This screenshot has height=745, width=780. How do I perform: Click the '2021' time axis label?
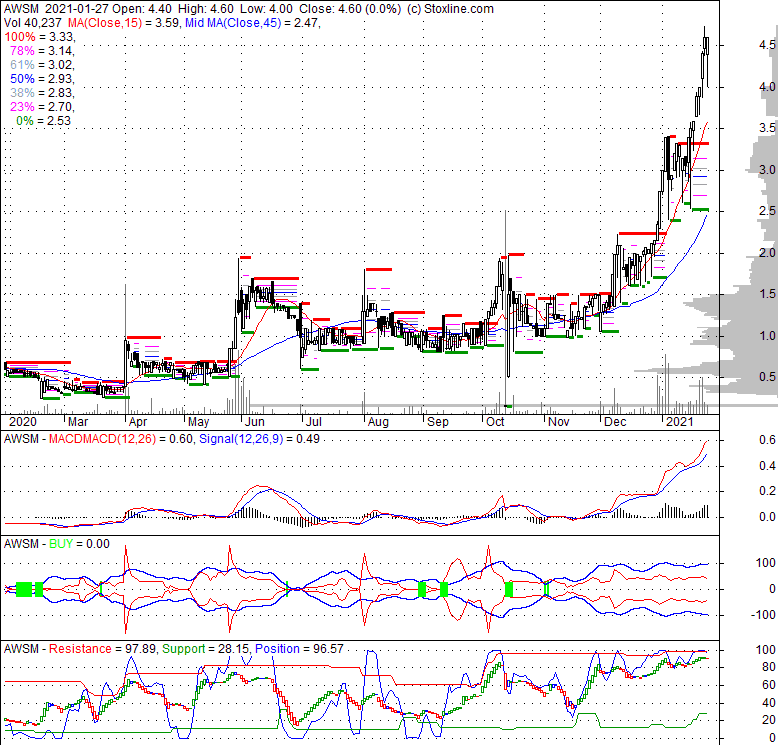click(x=680, y=422)
